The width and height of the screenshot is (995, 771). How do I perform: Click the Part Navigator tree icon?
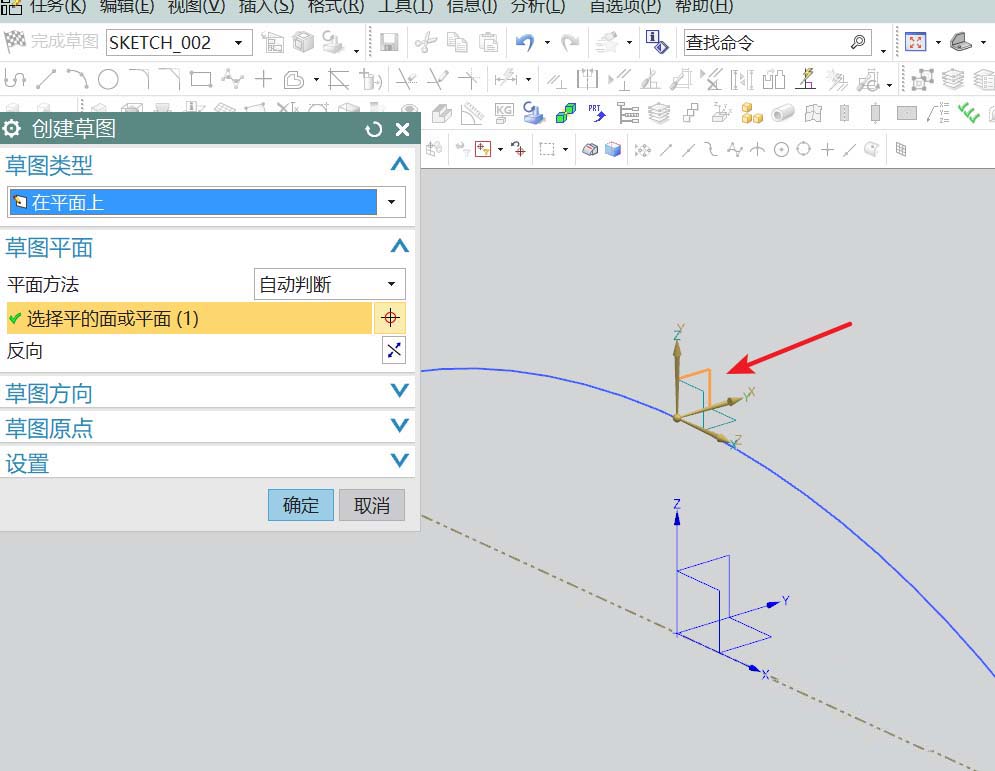(x=628, y=114)
